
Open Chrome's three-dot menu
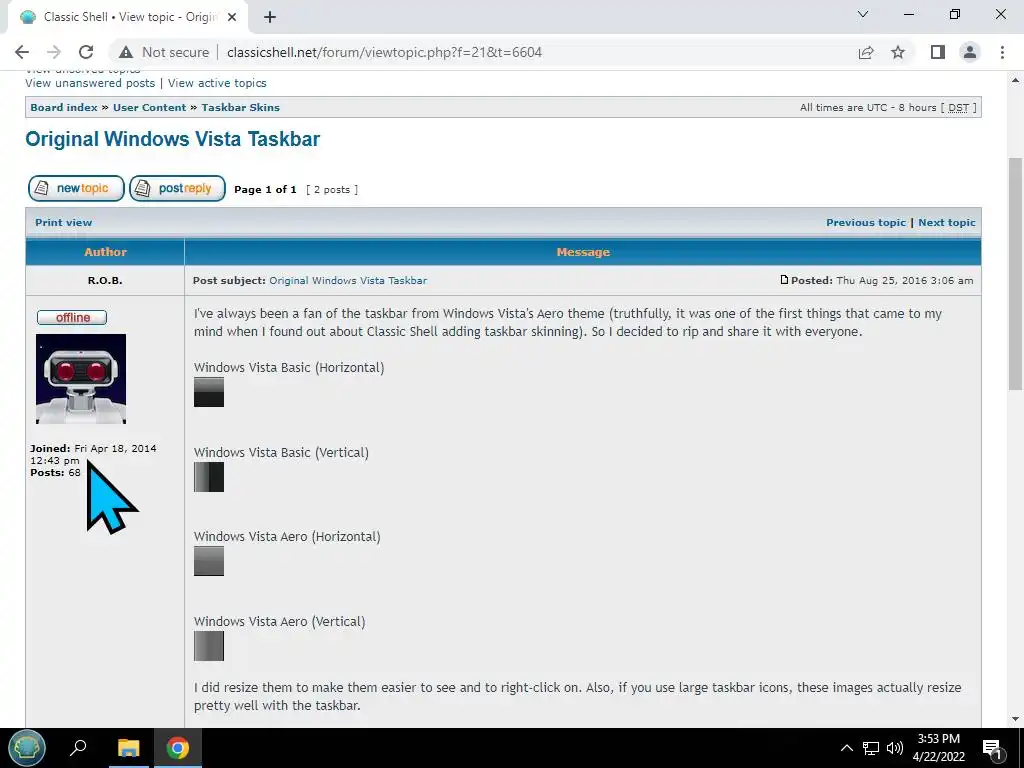[1002, 52]
